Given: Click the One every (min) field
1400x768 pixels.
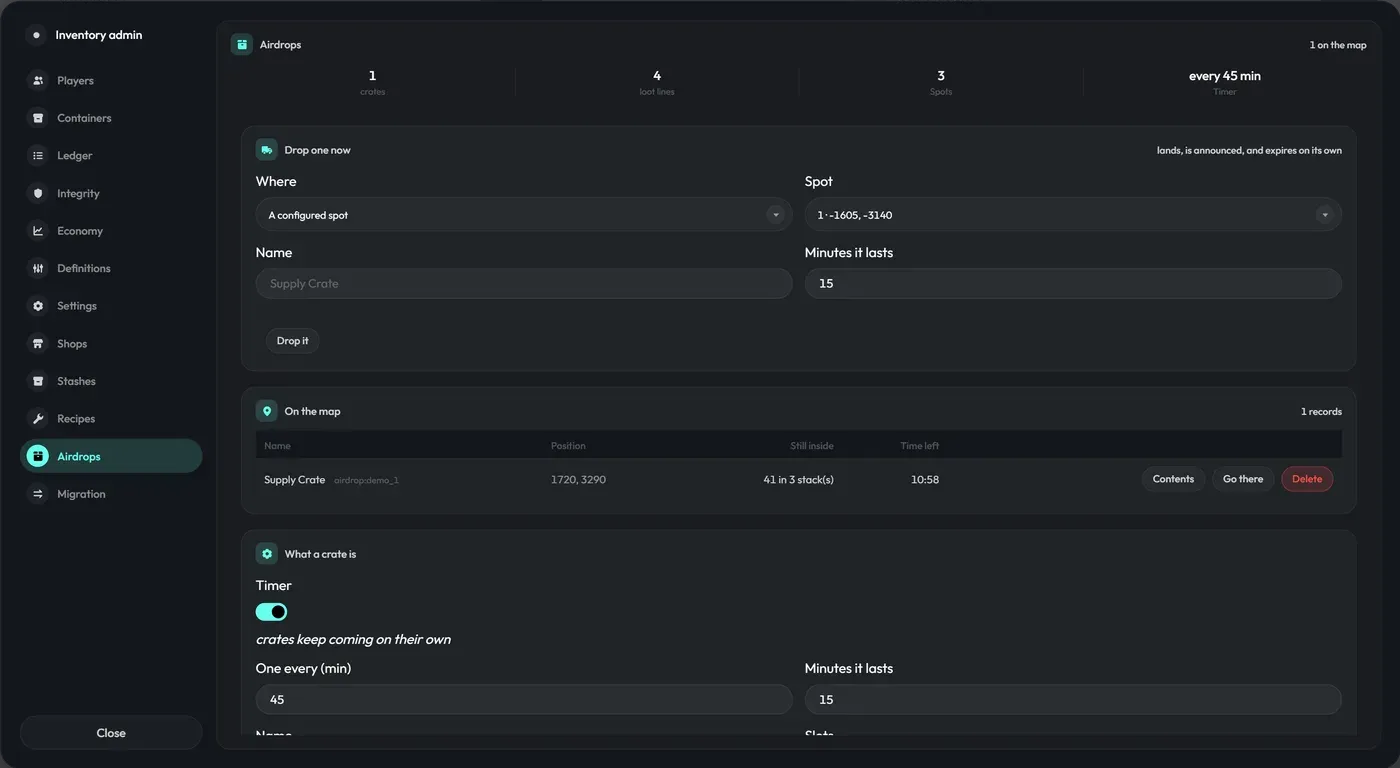Looking at the screenshot, I should 524,700.
